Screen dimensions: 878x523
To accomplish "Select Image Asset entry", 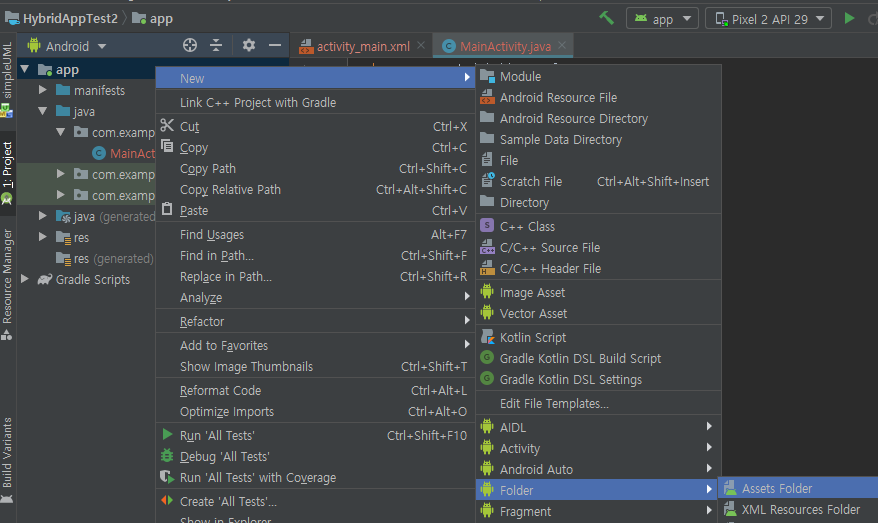I will pyautogui.click(x=598, y=292).
